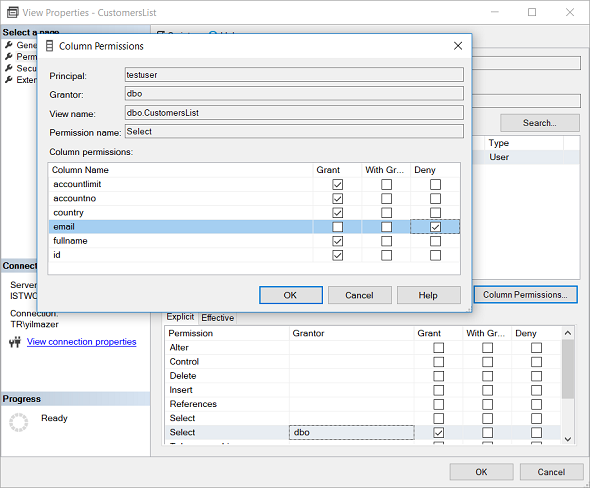Image resolution: width=590 pixels, height=488 pixels.
Task: Click the wrench icon beside Gene page
Action: (9, 45)
